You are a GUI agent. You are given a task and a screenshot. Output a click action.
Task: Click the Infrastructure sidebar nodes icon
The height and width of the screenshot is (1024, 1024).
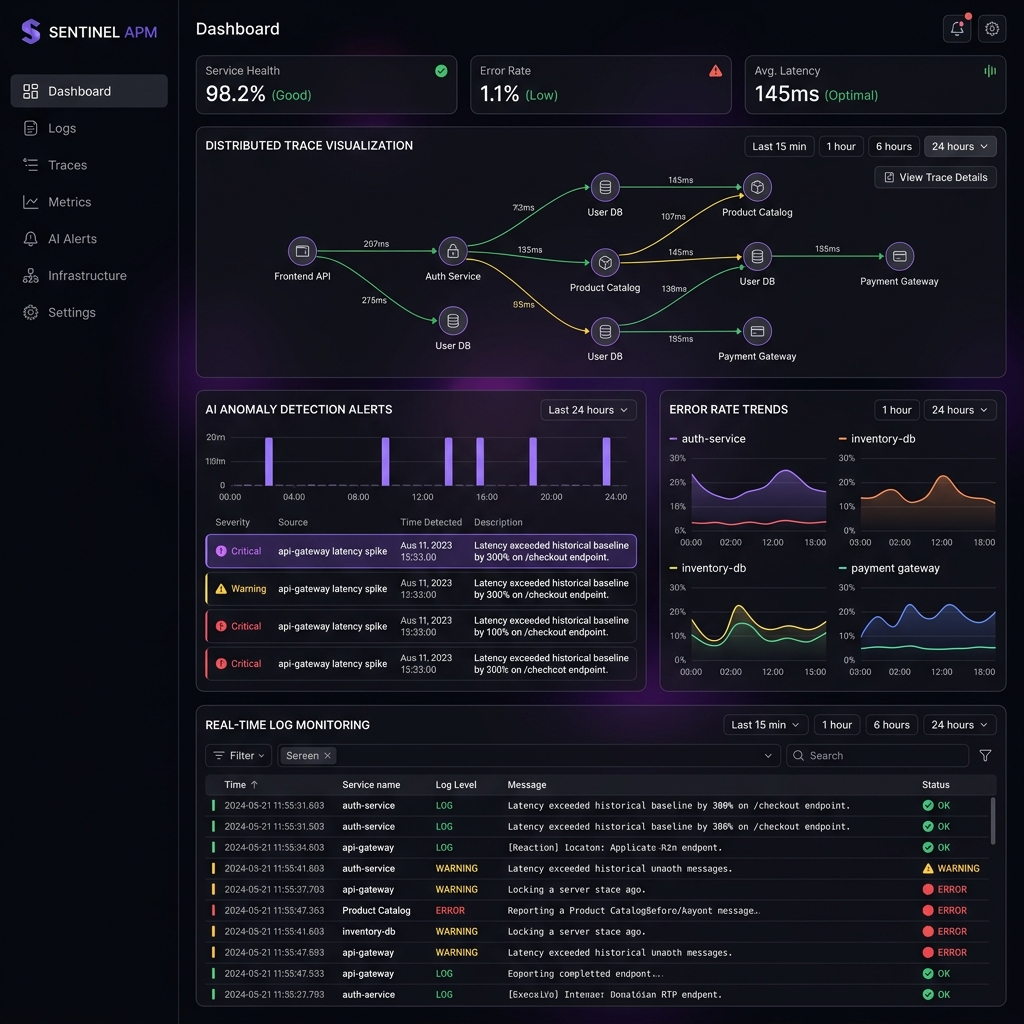pyautogui.click(x=31, y=276)
